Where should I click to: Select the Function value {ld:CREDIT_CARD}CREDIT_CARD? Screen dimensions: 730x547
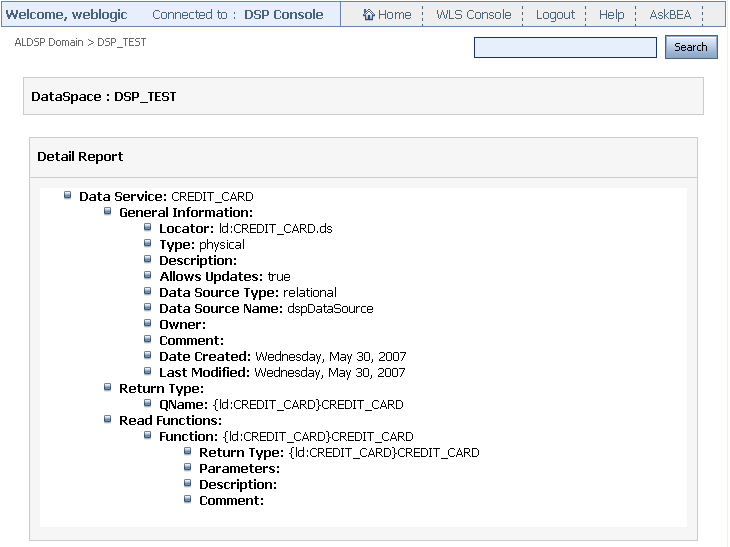[x=318, y=437]
